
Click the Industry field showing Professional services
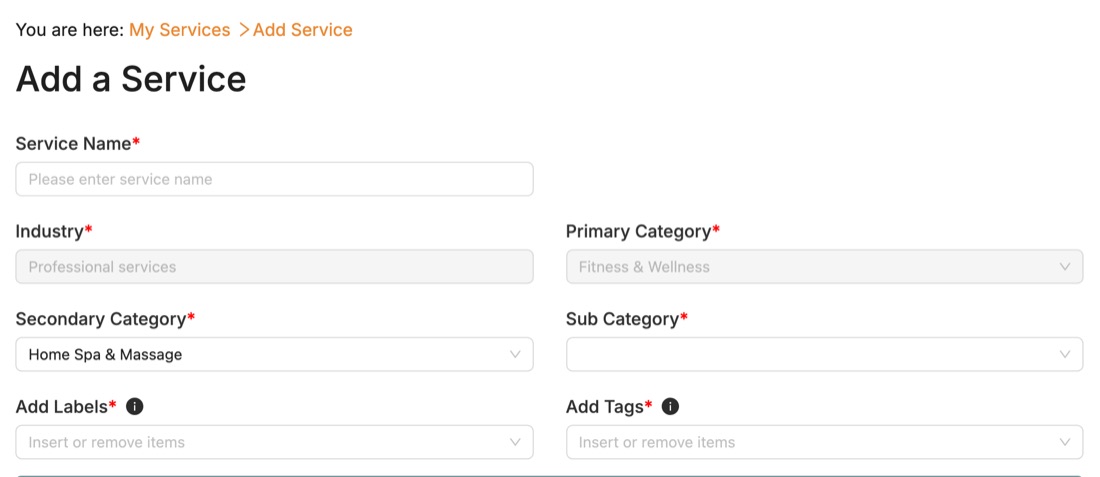coord(274,267)
